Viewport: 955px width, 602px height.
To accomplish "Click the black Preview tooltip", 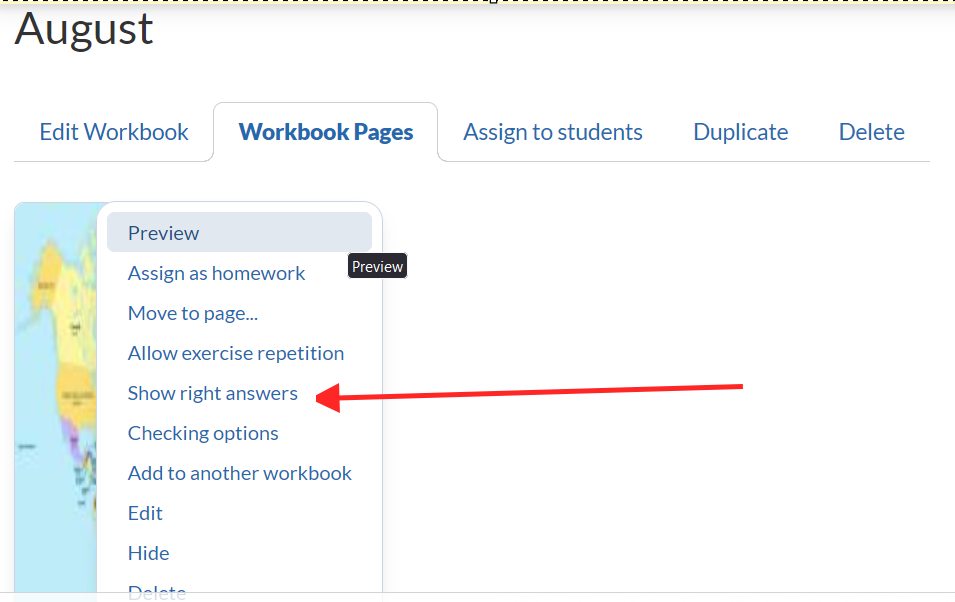I will click(x=377, y=266).
